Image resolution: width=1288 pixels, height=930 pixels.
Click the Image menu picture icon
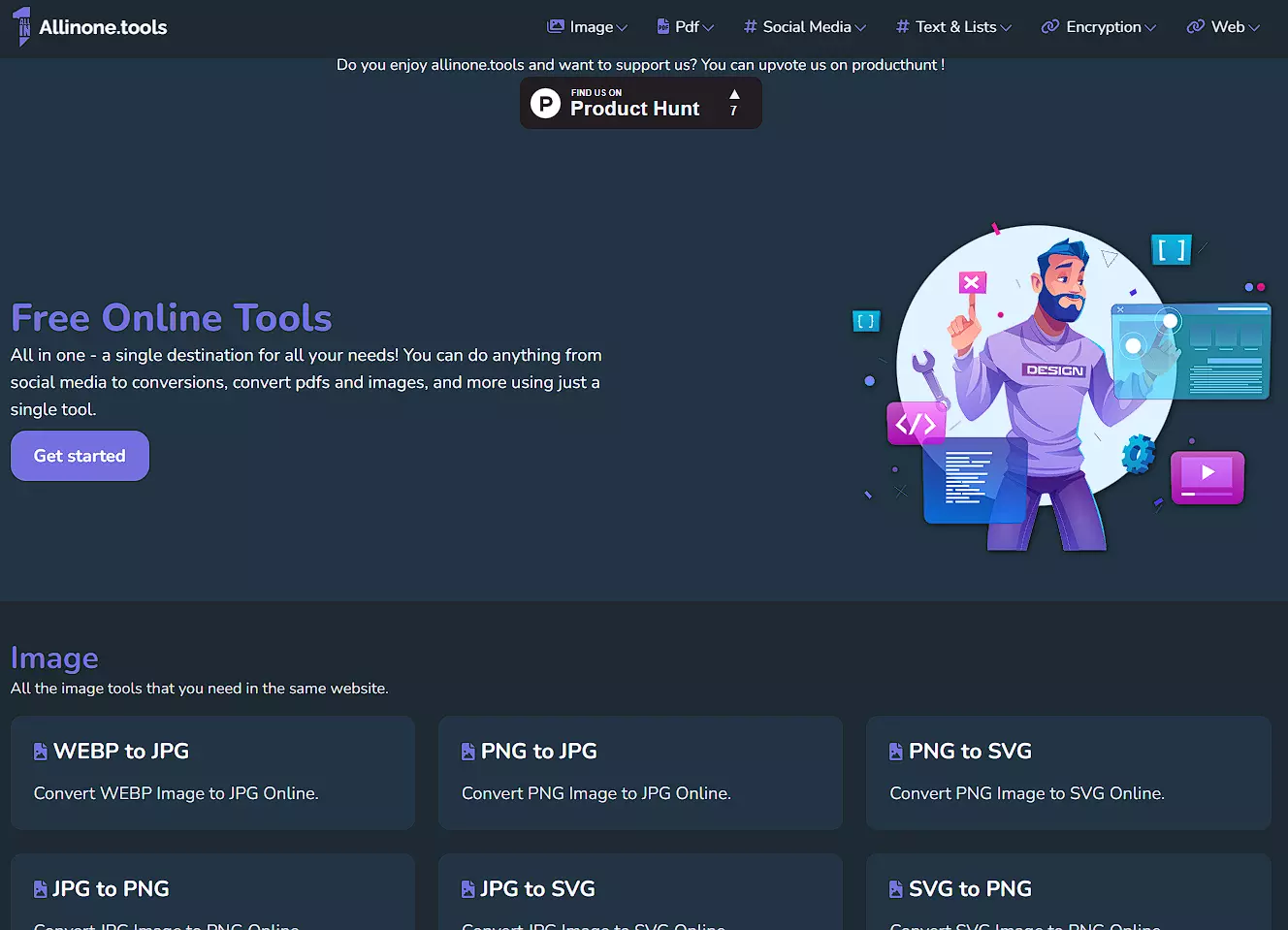click(x=555, y=27)
